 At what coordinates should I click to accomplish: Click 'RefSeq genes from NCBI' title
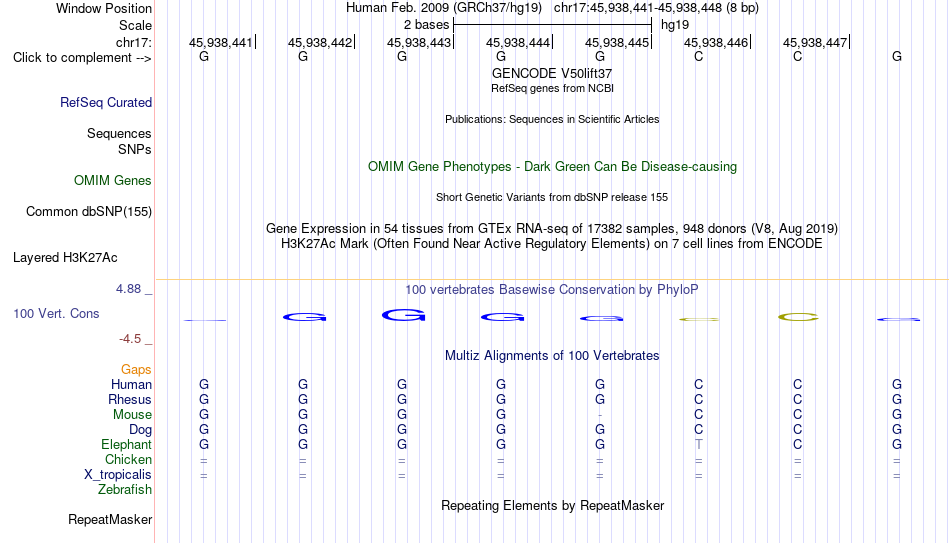553,88
